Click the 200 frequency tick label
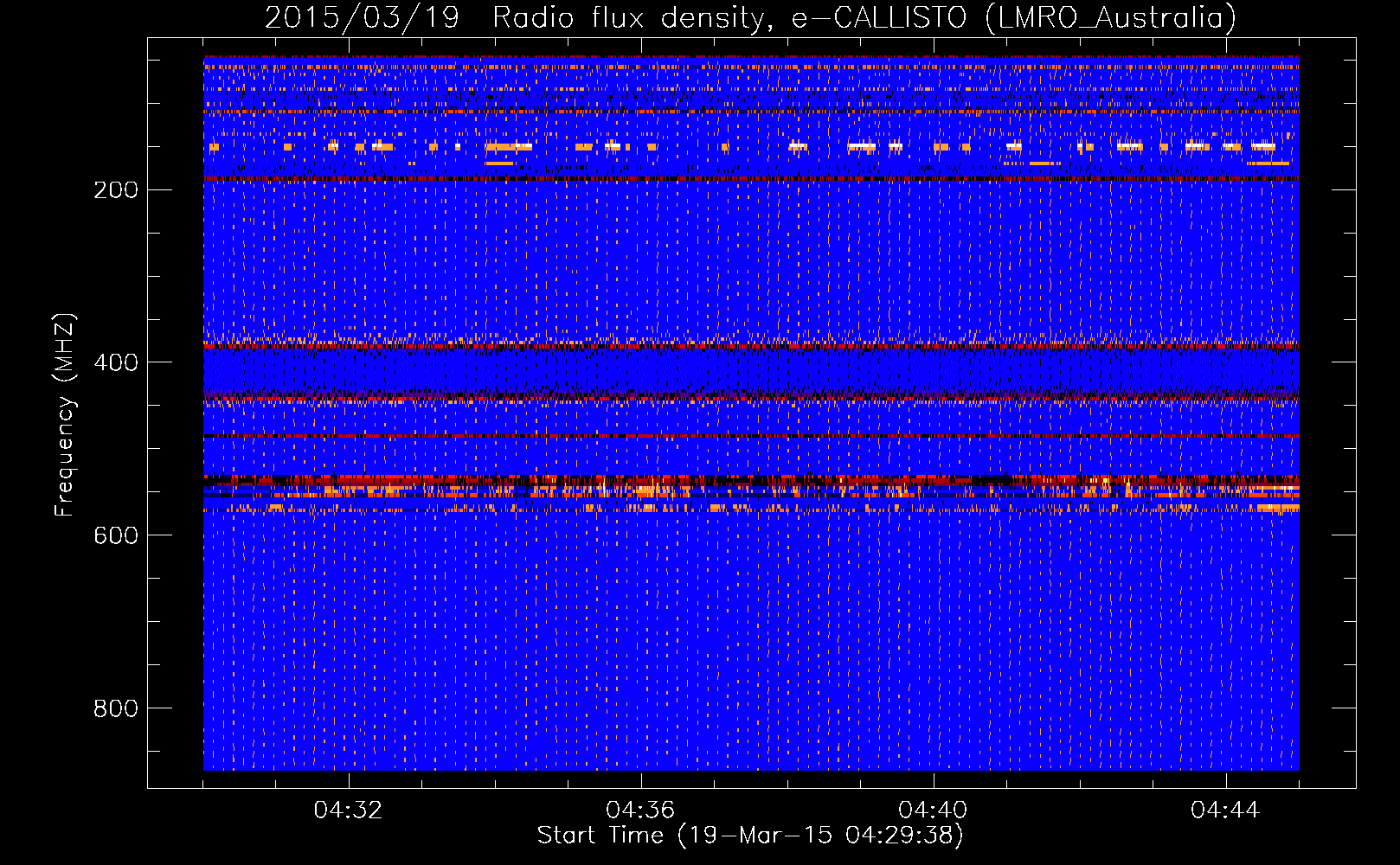 (x=116, y=189)
